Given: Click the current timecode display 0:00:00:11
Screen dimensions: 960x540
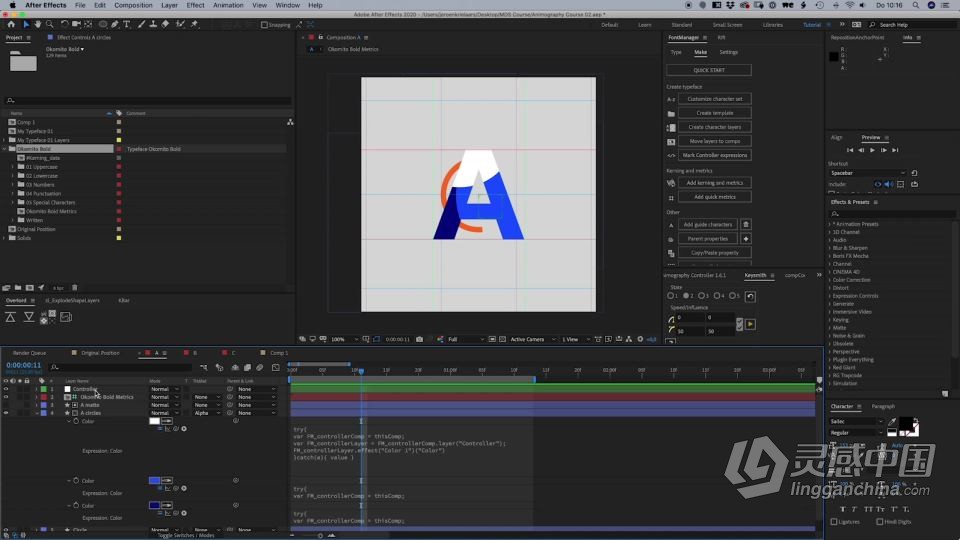Looking at the screenshot, I should click(x=23, y=366).
